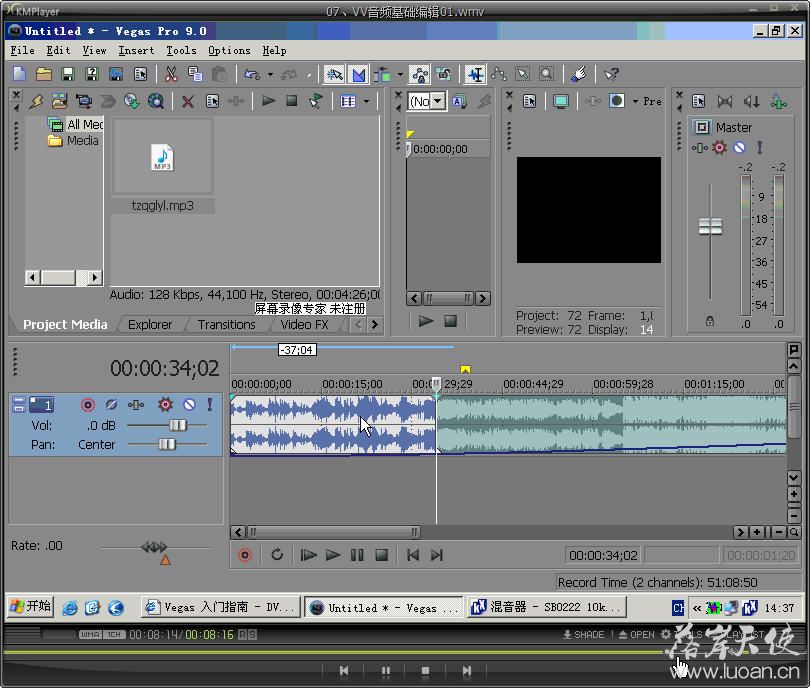Click the track 1 Vol slider
The height and width of the screenshot is (688, 810).
tap(178, 425)
